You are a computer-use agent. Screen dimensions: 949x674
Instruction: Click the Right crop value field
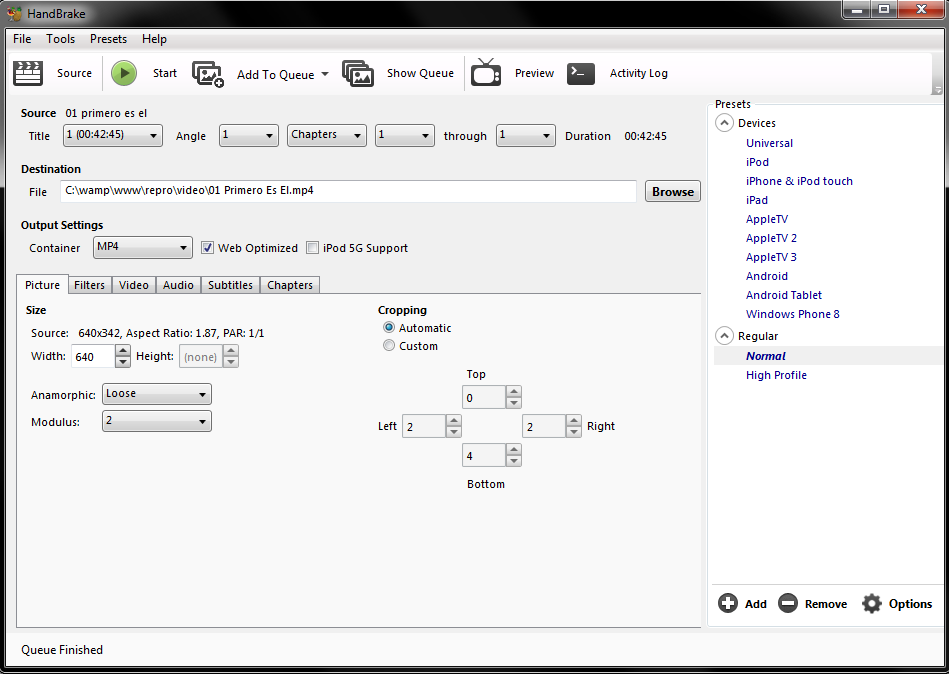pyautogui.click(x=543, y=426)
